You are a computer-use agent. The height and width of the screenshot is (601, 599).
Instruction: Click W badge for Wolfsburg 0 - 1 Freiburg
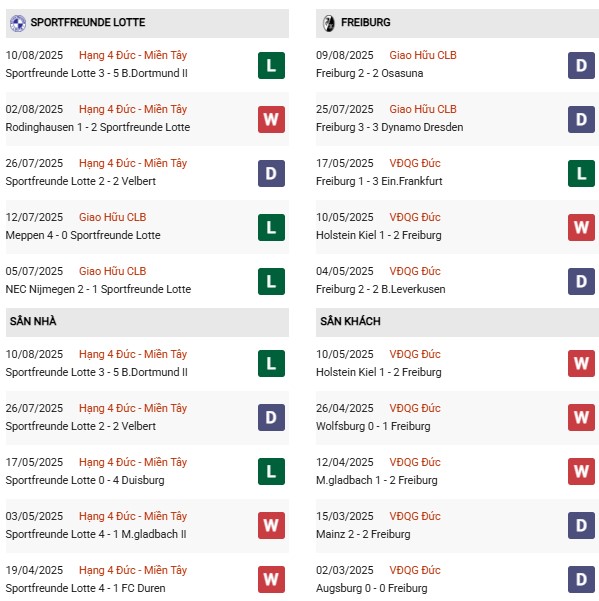tap(581, 417)
